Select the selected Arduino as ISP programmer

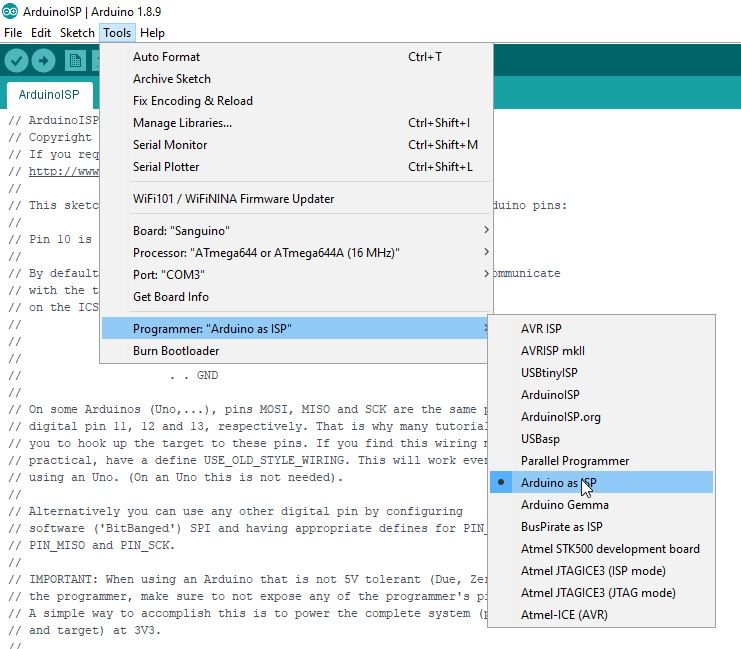(x=558, y=483)
